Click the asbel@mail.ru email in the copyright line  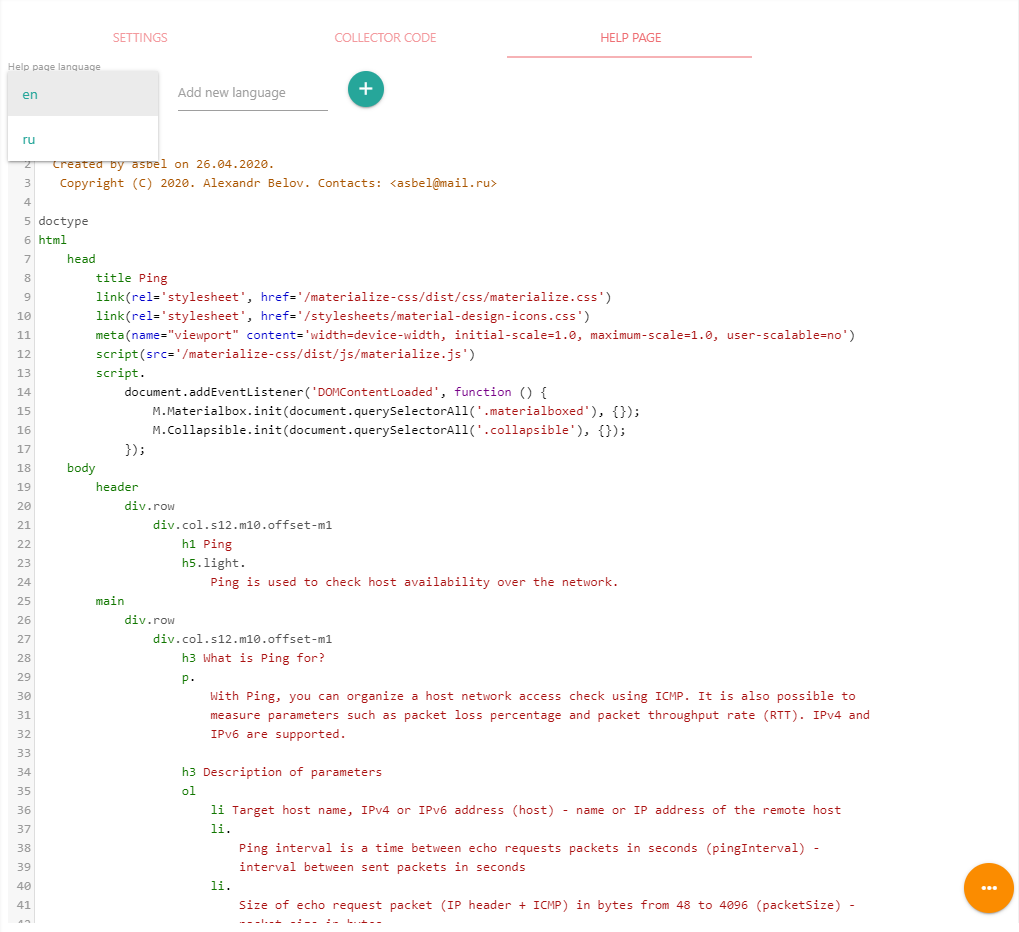tap(443, 183)
